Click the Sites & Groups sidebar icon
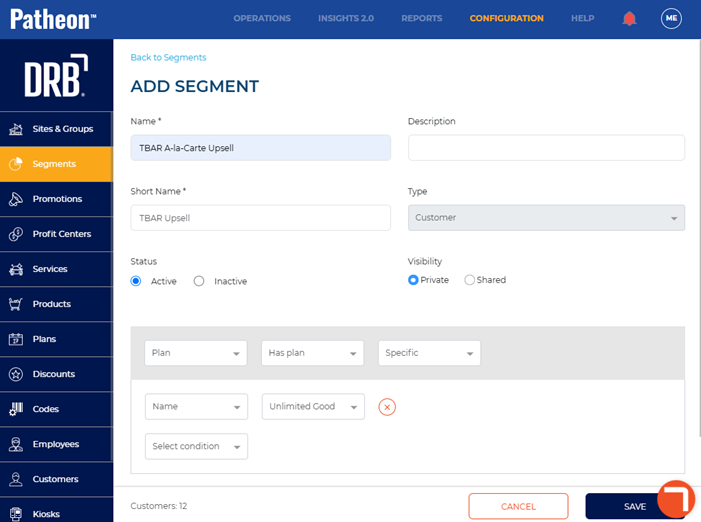 (x=16, y=129)
